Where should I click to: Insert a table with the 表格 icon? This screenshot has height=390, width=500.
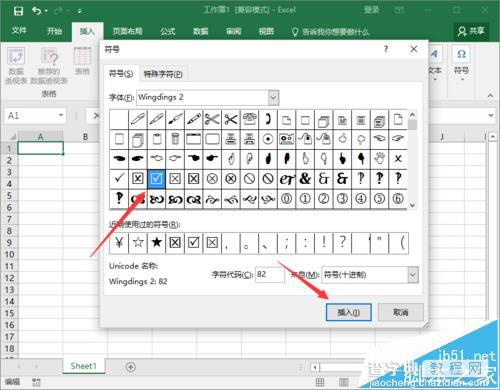pos(82,61)
